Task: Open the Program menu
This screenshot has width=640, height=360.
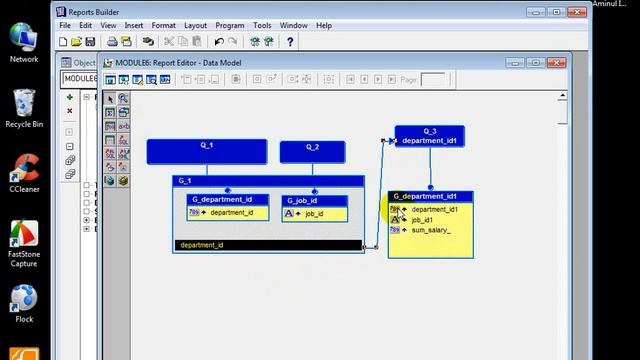Action: pos(230,25)
